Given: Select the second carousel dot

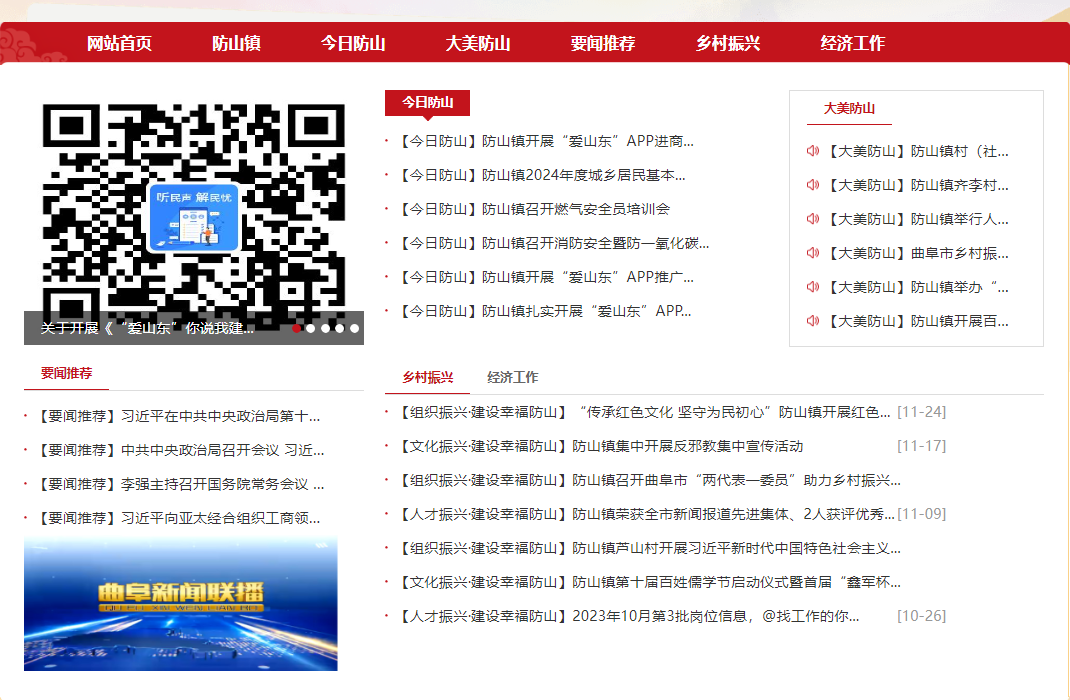Looking at the screenshot, I should click(311, 328).
